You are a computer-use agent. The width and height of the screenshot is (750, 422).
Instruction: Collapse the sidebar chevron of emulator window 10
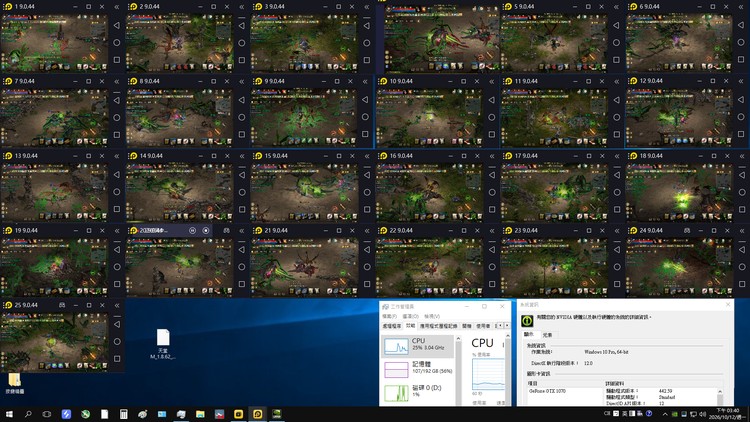click(491, 81)
